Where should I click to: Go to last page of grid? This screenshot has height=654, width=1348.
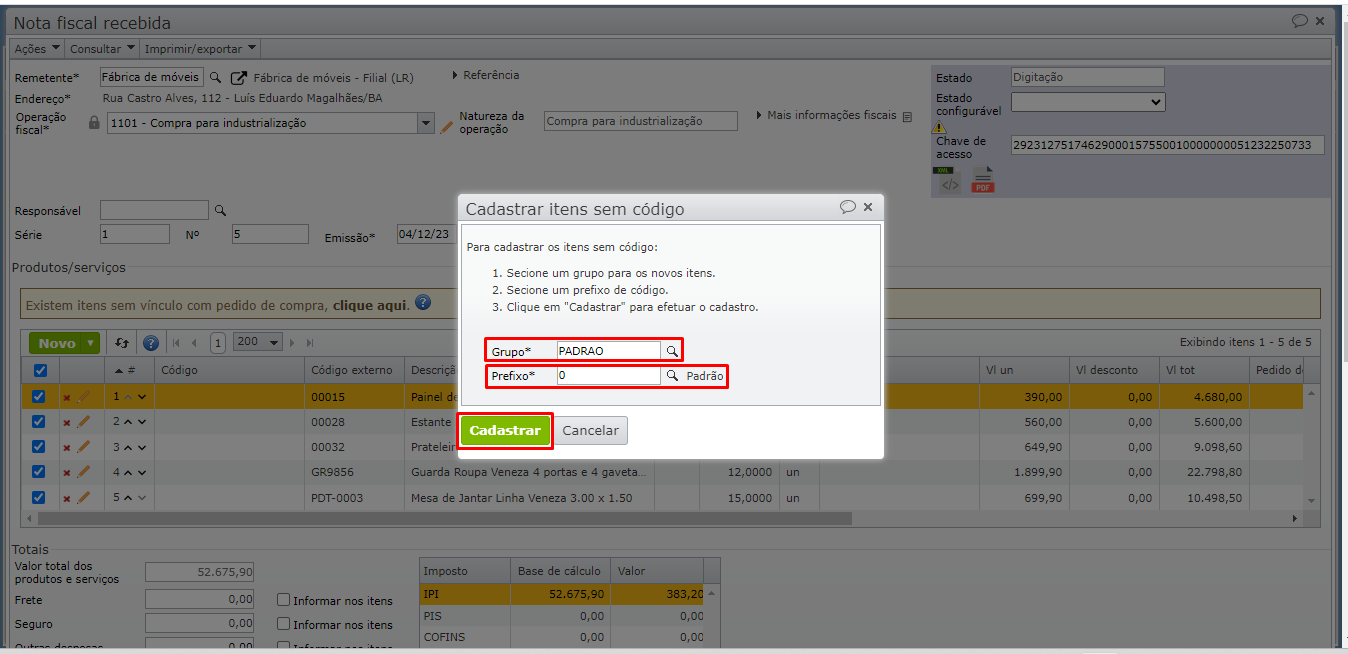click(x=310, y=343)
